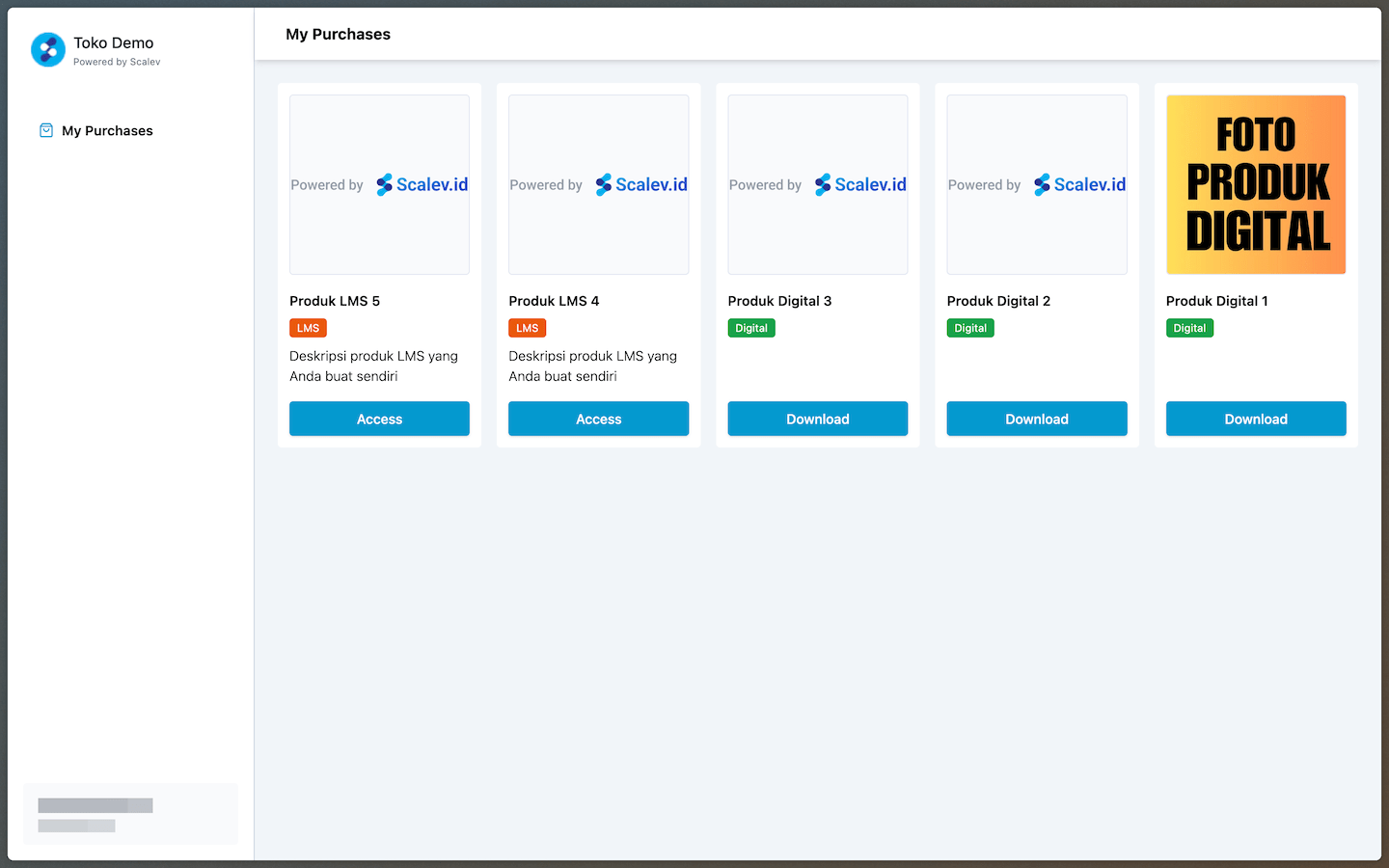Download Produk Digital 2
This screenshot has width=1389, height=868.
click(x=1036, y=419)
